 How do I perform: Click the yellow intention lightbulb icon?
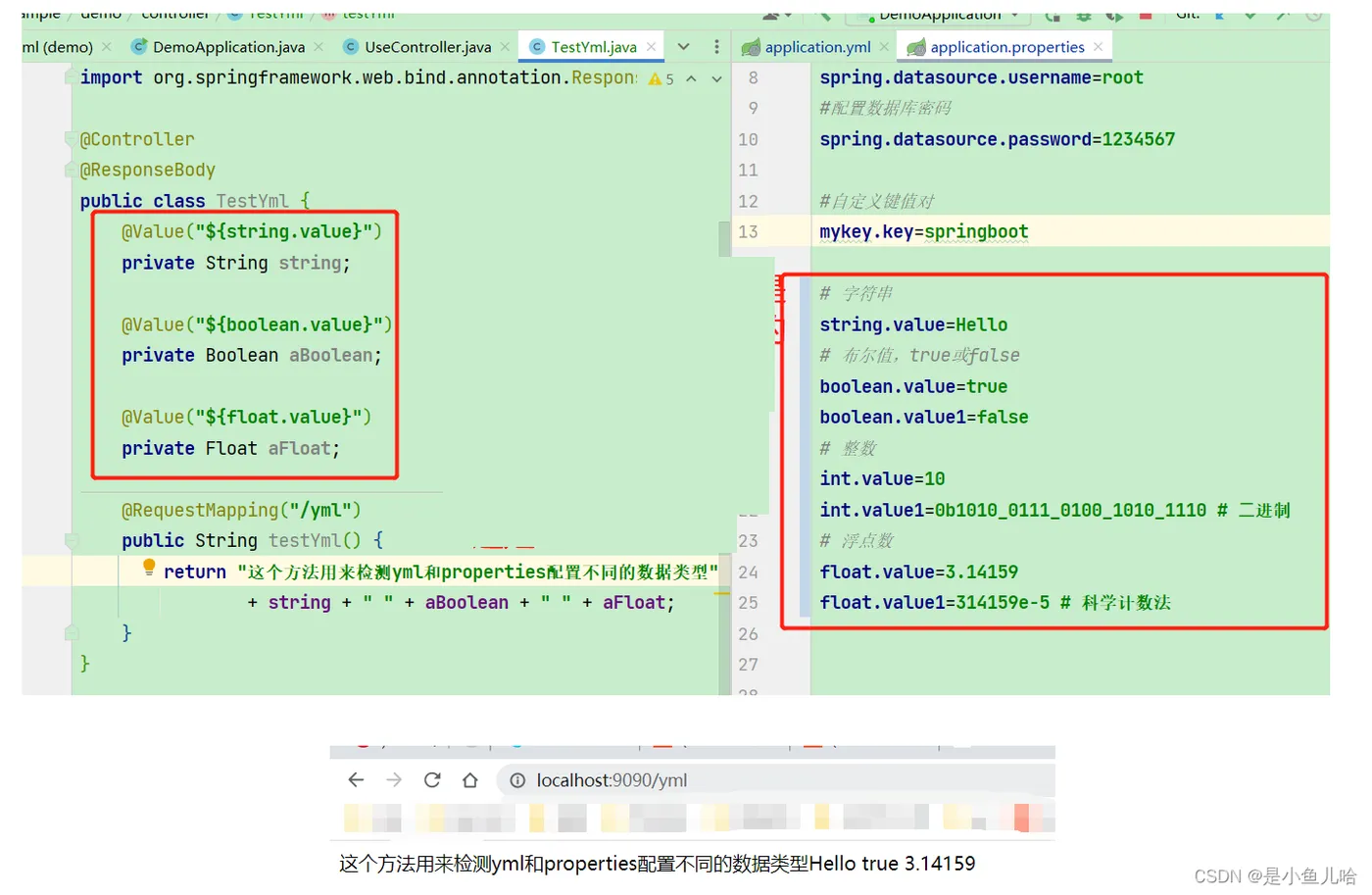coord(149,567)
